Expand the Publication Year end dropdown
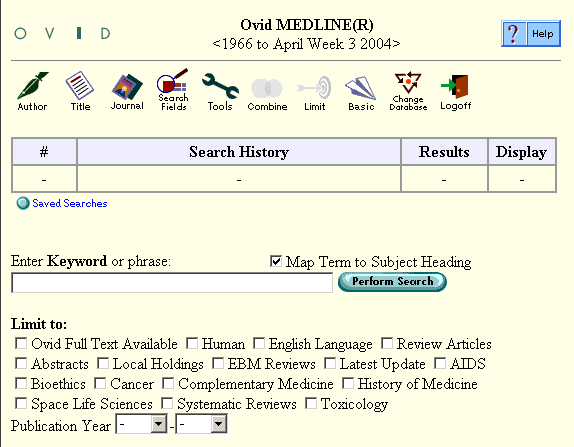The width and height of the screenshot is (574, 447). point(201,424)
